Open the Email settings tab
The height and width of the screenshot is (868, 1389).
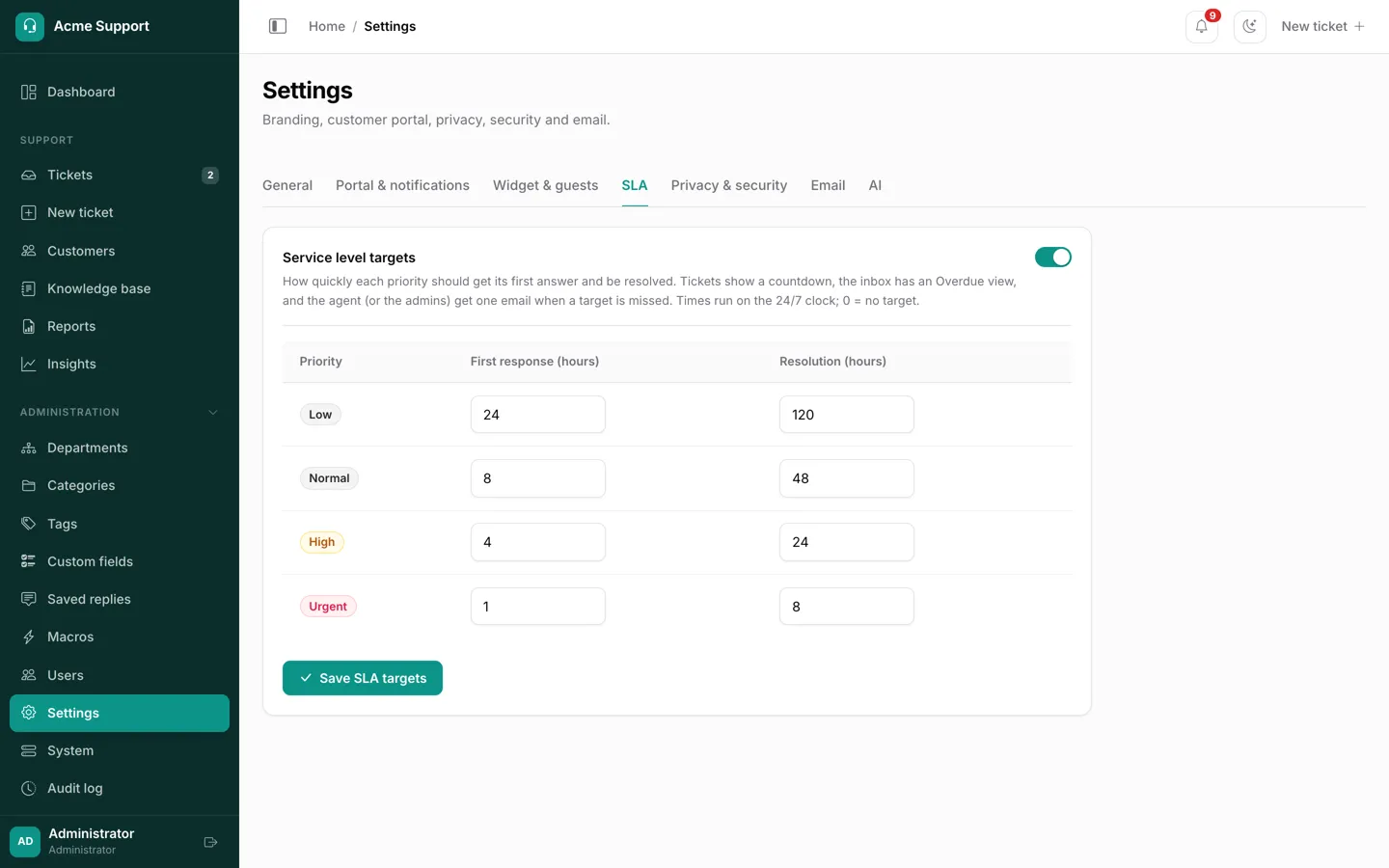(828, 185)
